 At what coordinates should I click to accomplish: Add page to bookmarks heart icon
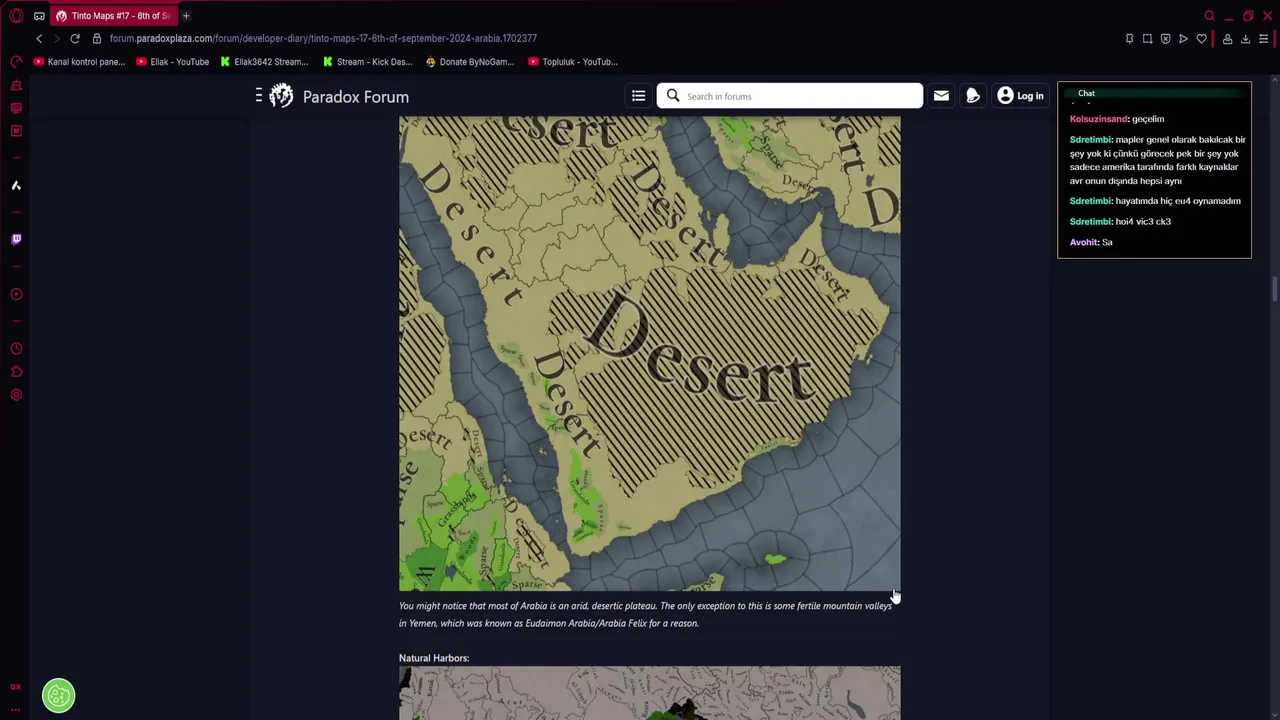point(1201,39)
